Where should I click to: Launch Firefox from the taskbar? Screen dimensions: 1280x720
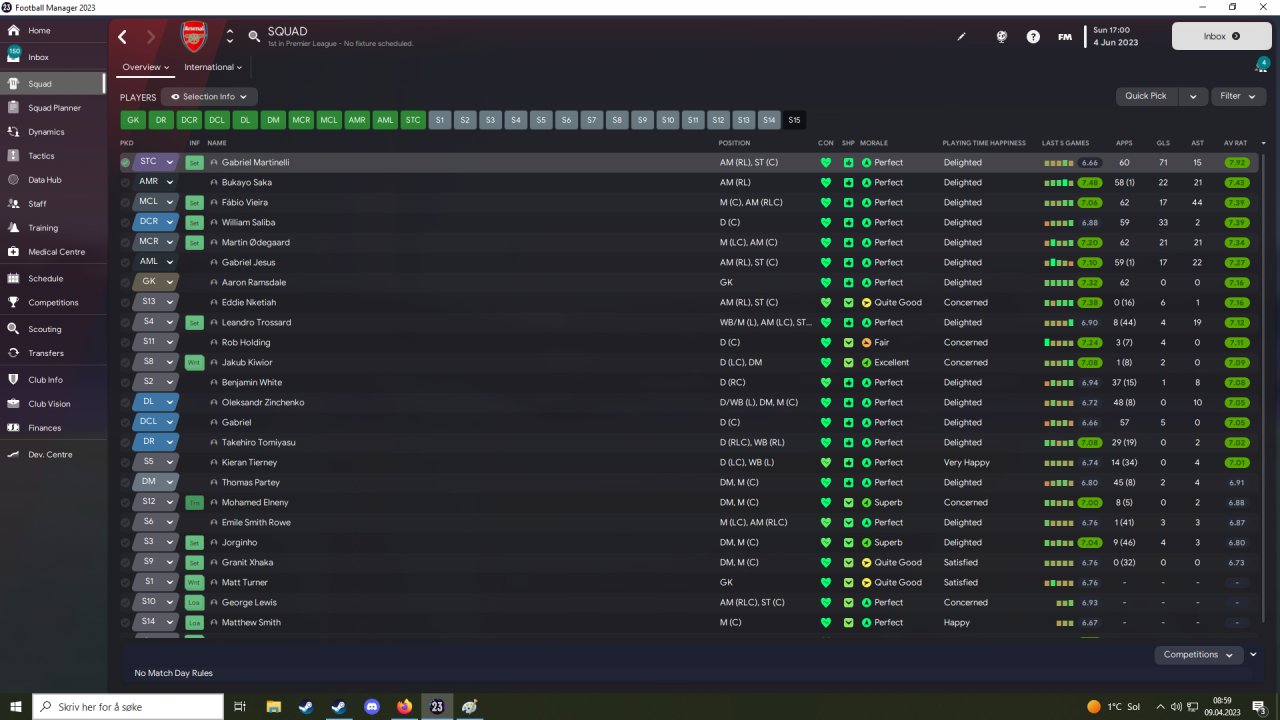click(404, 707)
